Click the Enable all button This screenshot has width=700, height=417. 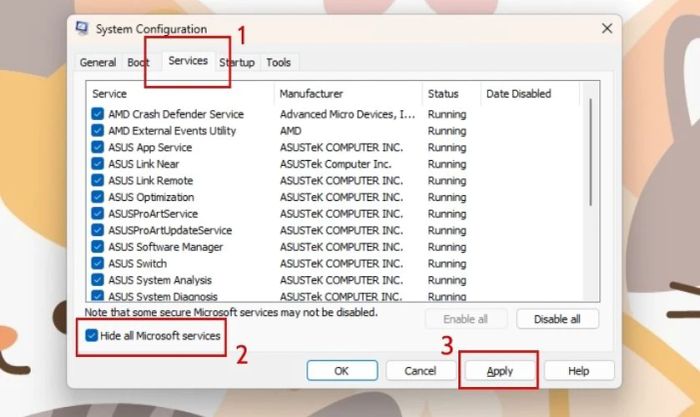pos(466,319)
